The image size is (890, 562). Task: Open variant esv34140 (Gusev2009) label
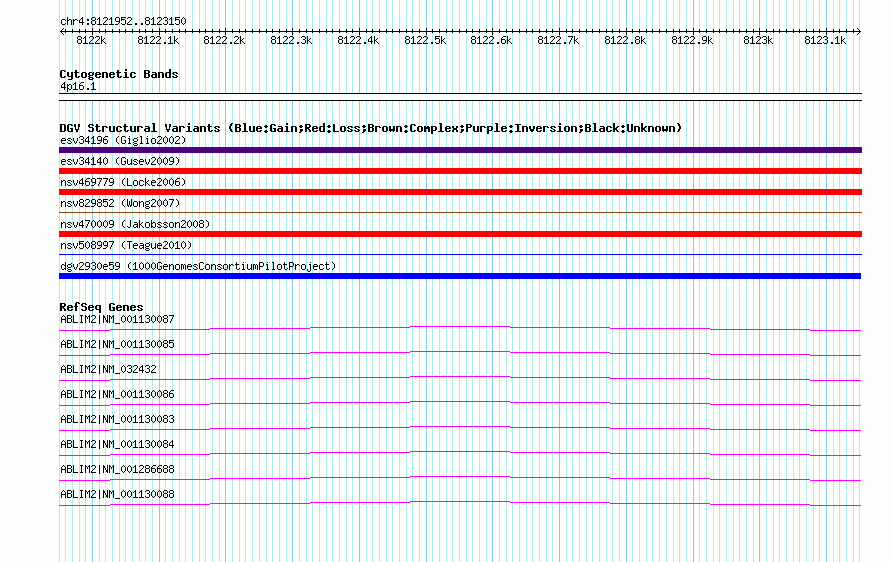click(120, 161)
